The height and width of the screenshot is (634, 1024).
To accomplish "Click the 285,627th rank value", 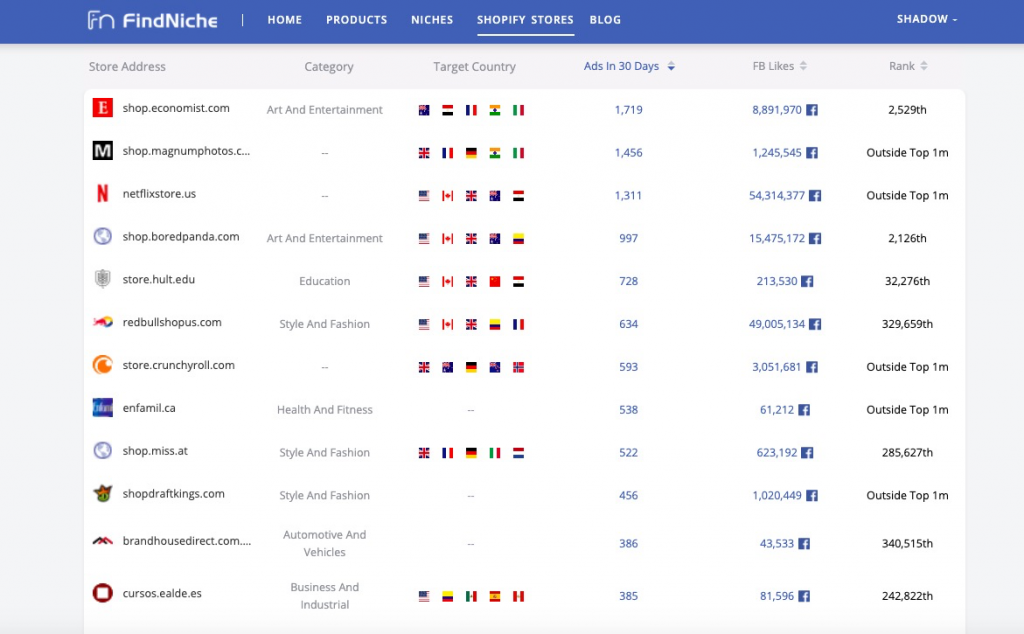I will pos(907,452).
